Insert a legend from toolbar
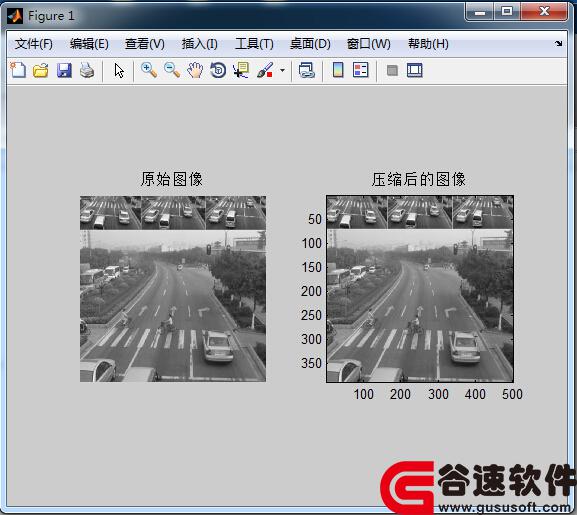577x515 pixels. (x=360, y=70)
